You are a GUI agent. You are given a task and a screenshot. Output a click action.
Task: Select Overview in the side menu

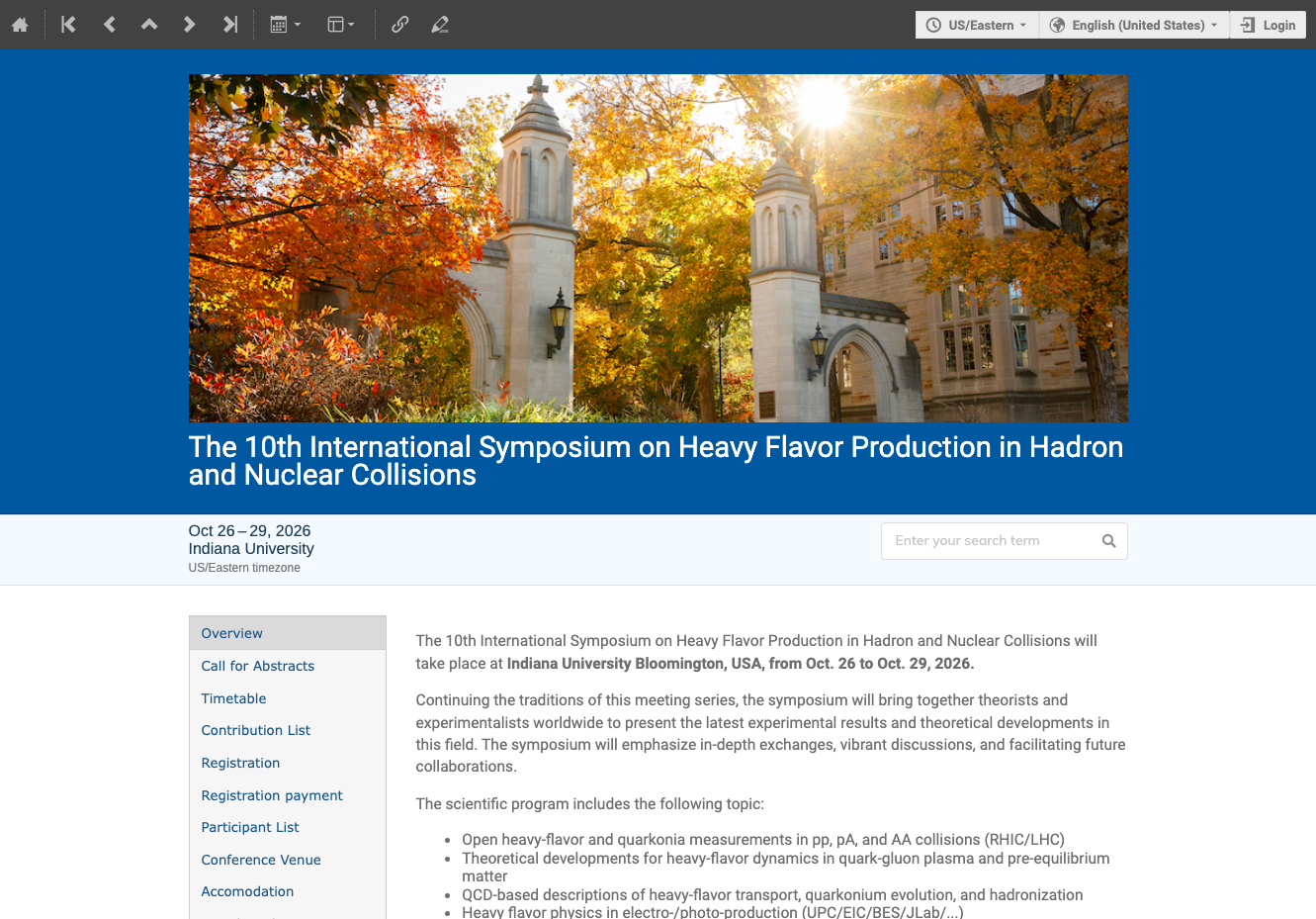click(x=288, y=633)
